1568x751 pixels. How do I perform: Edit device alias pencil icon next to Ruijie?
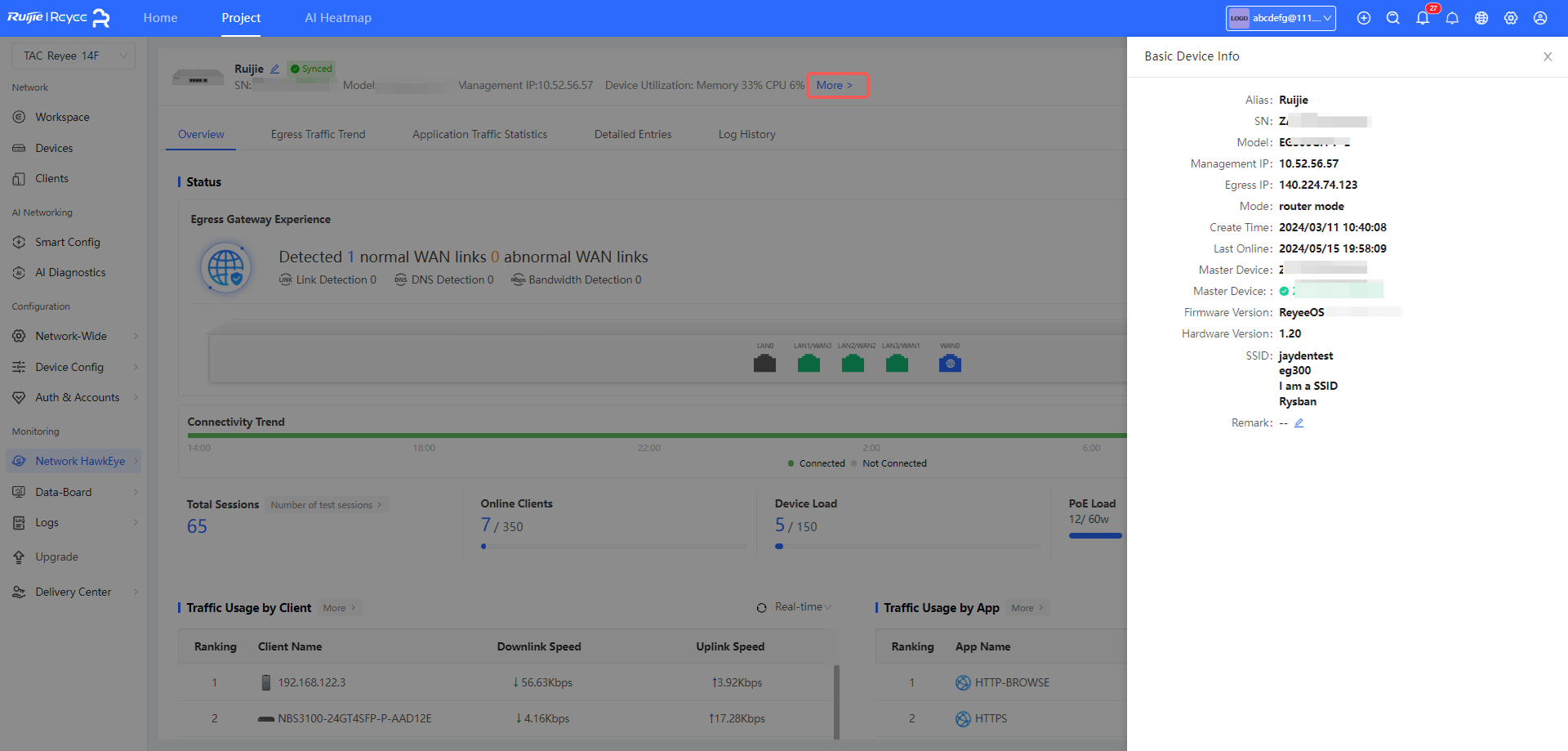click(275, 69)
